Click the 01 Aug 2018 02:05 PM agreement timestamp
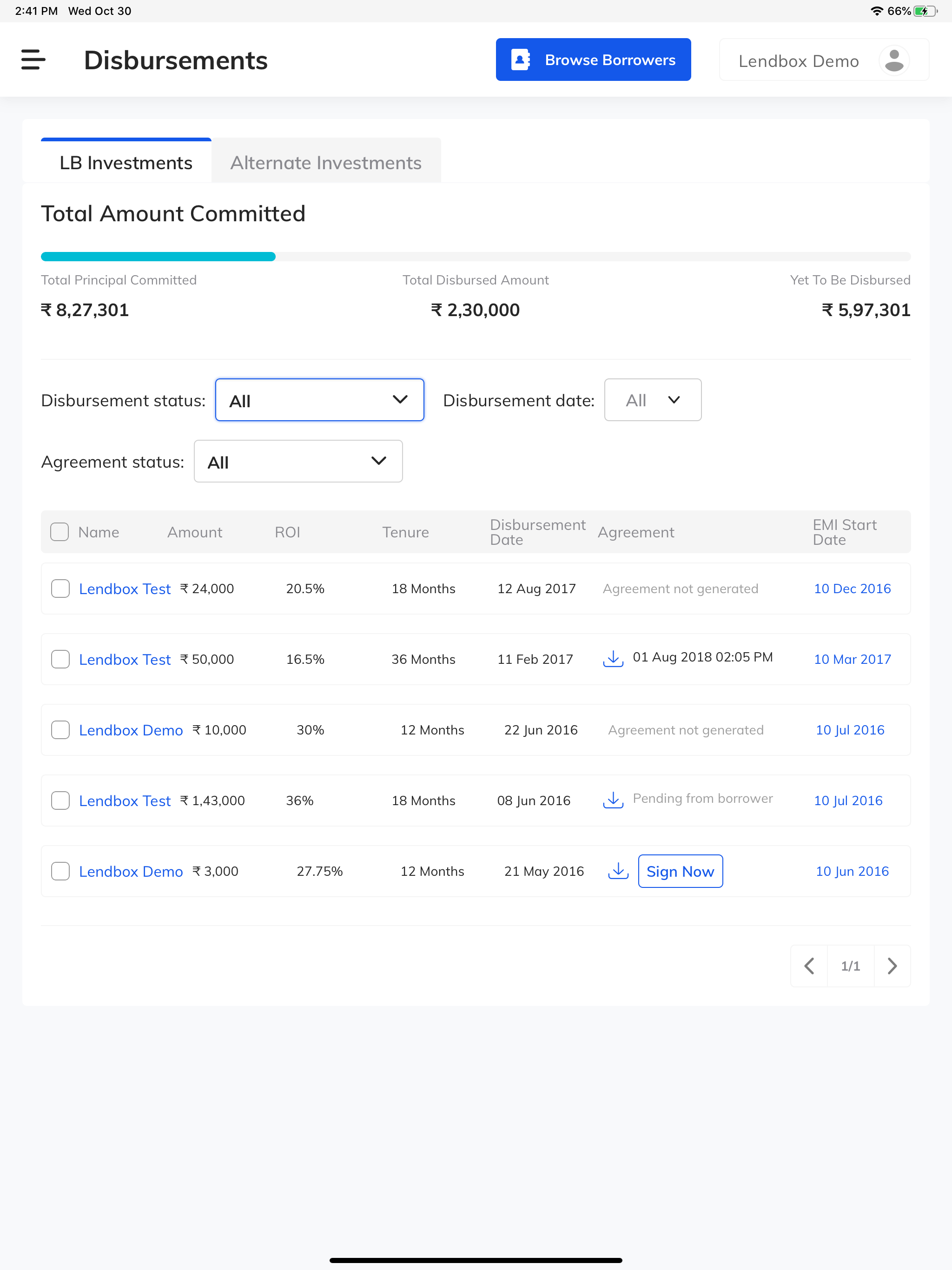The width and height of the screenshot is (952, 1270). (702, 657)
